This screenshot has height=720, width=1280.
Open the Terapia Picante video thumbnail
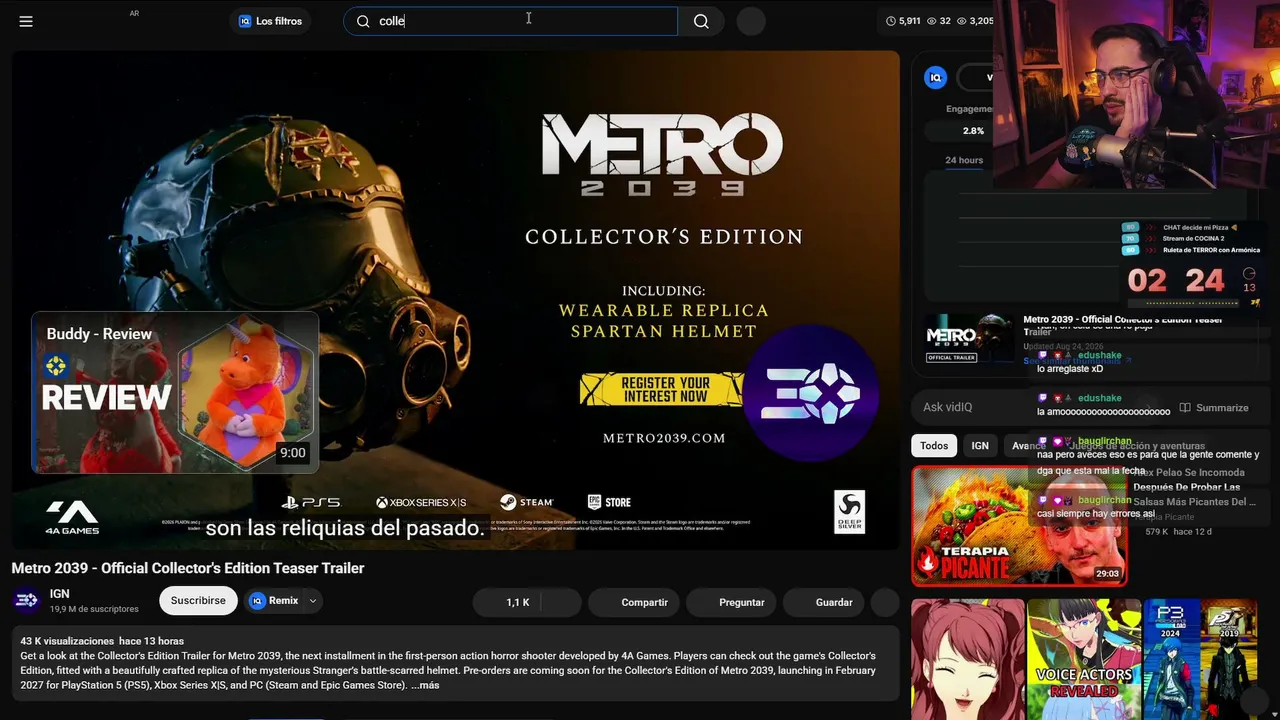[1019, 526]
